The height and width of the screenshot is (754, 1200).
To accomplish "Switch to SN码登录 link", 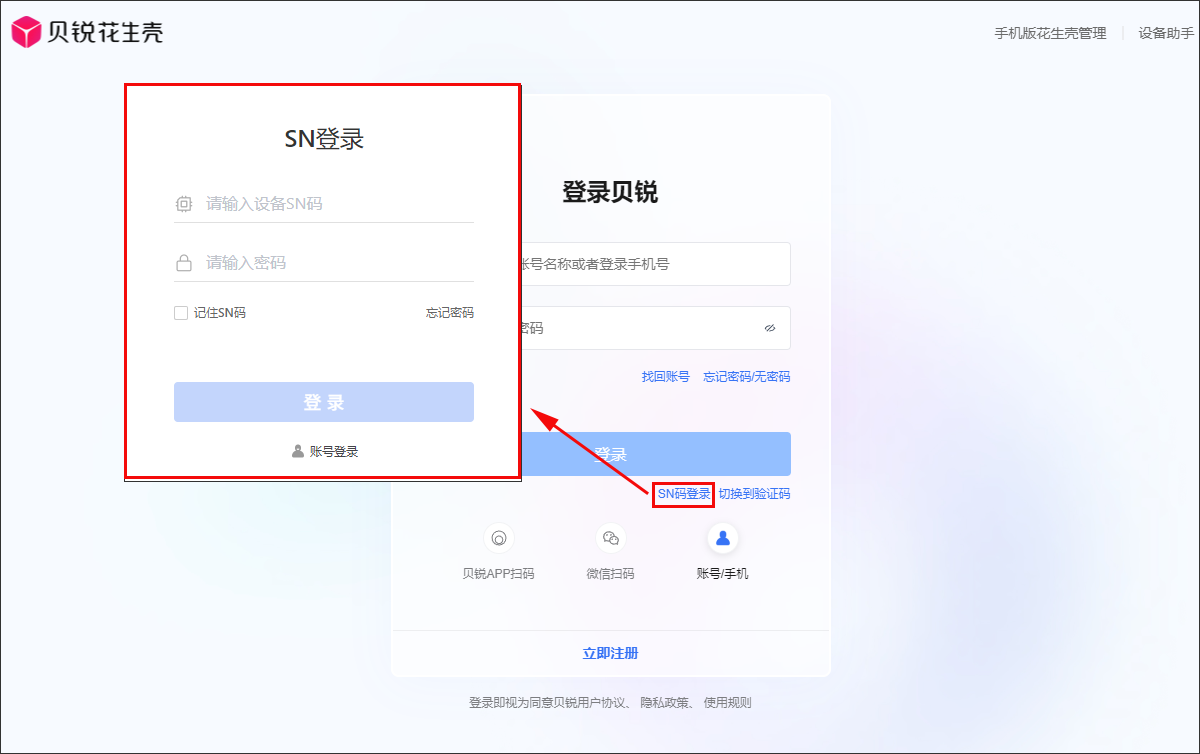I will pos(683,494).
